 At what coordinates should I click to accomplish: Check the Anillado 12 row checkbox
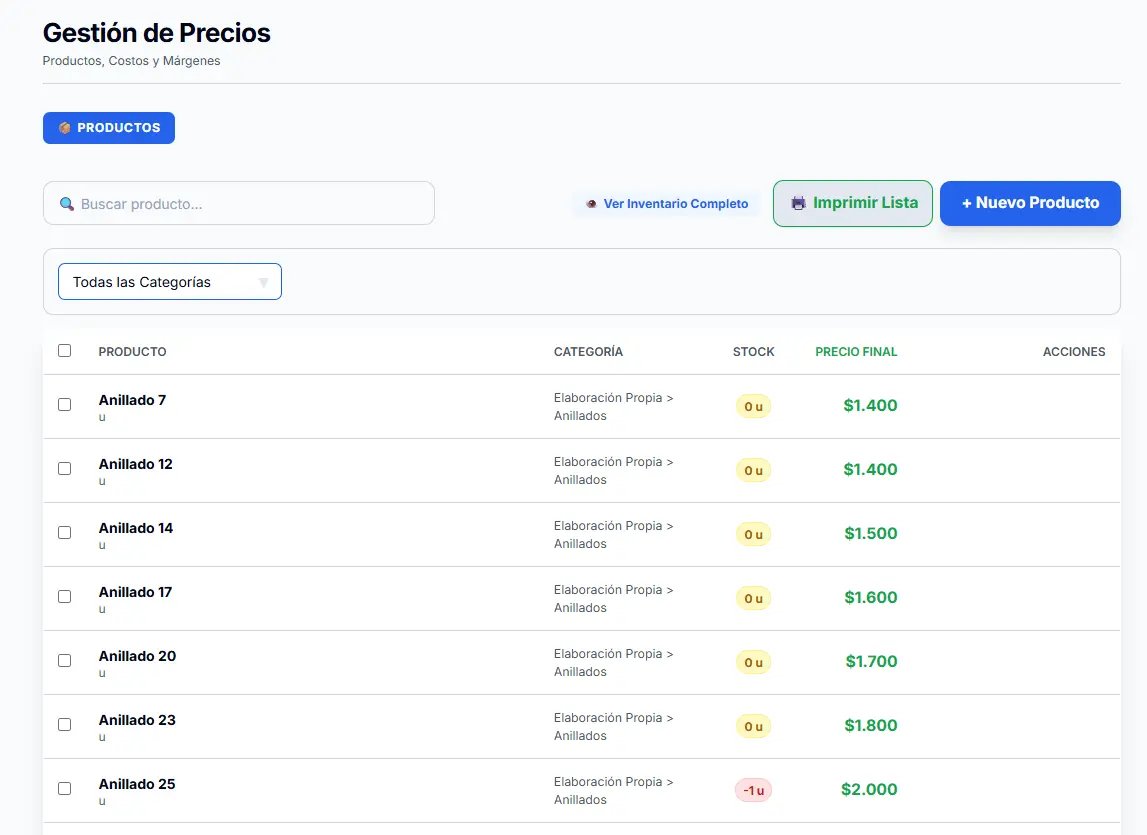click(x=64, y=468)
